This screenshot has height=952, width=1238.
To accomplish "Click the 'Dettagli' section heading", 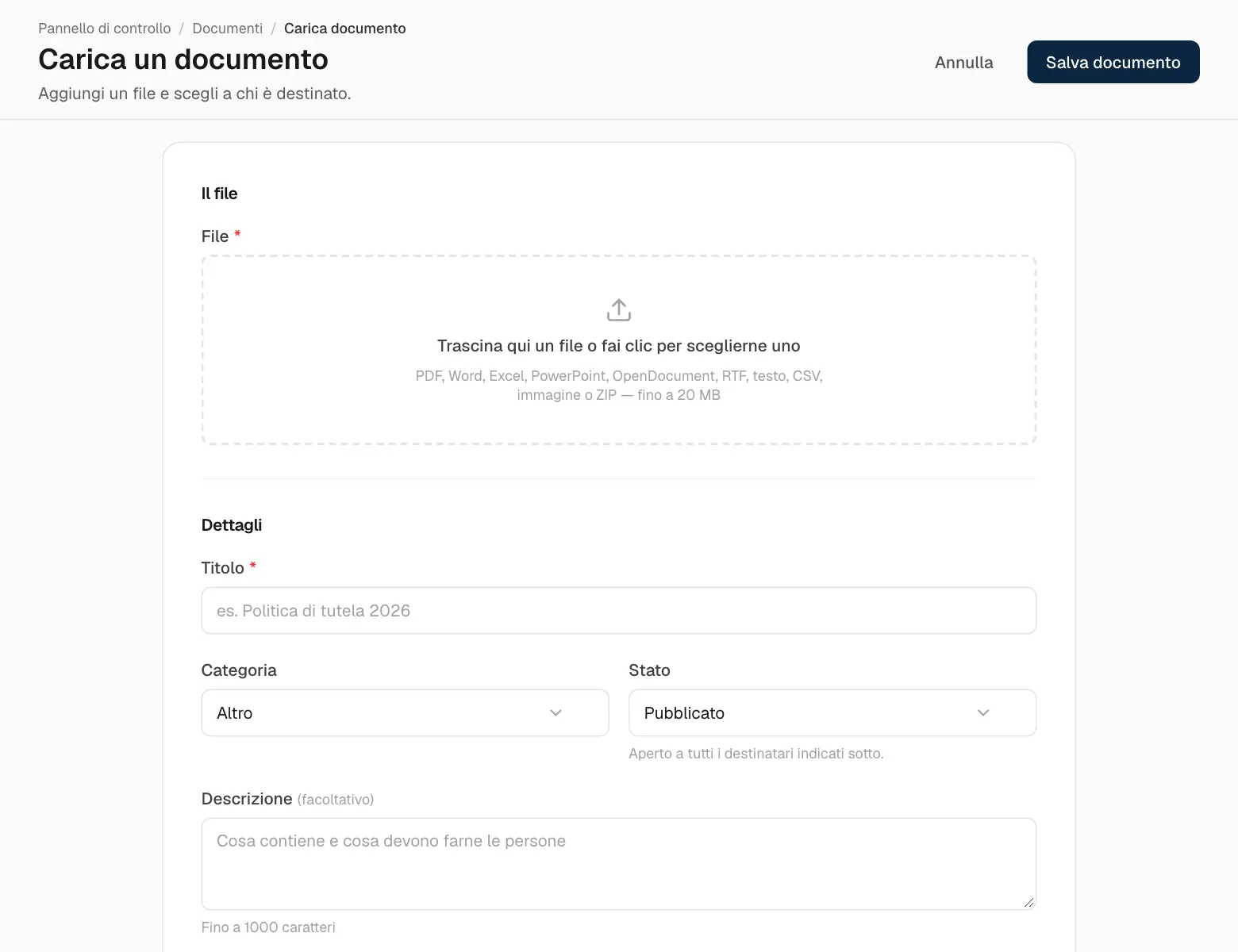I will point(232,525).
